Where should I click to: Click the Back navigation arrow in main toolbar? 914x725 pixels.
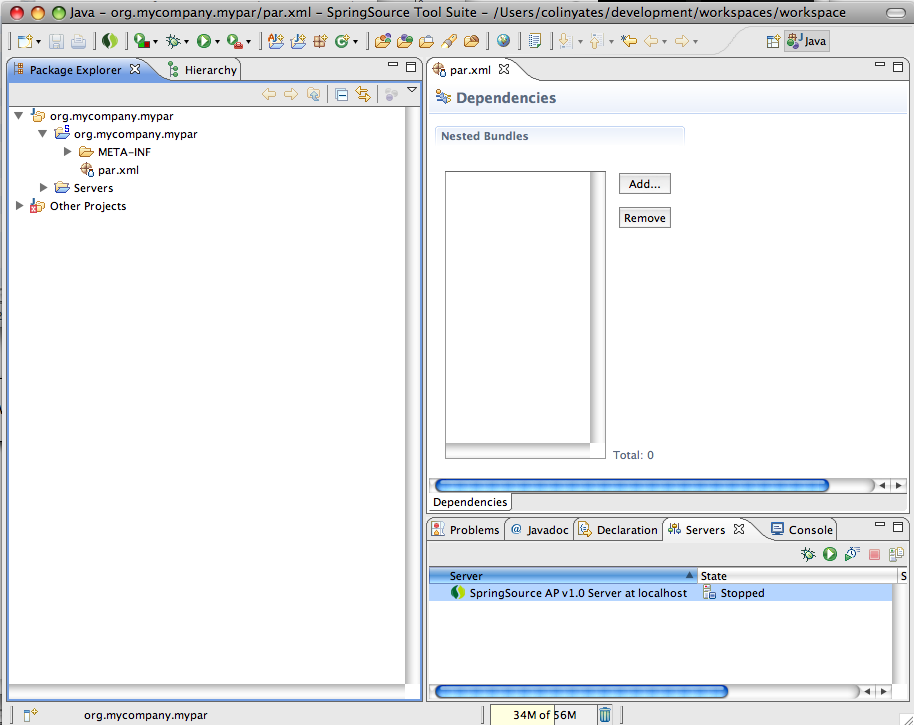(x=651, y=41)
